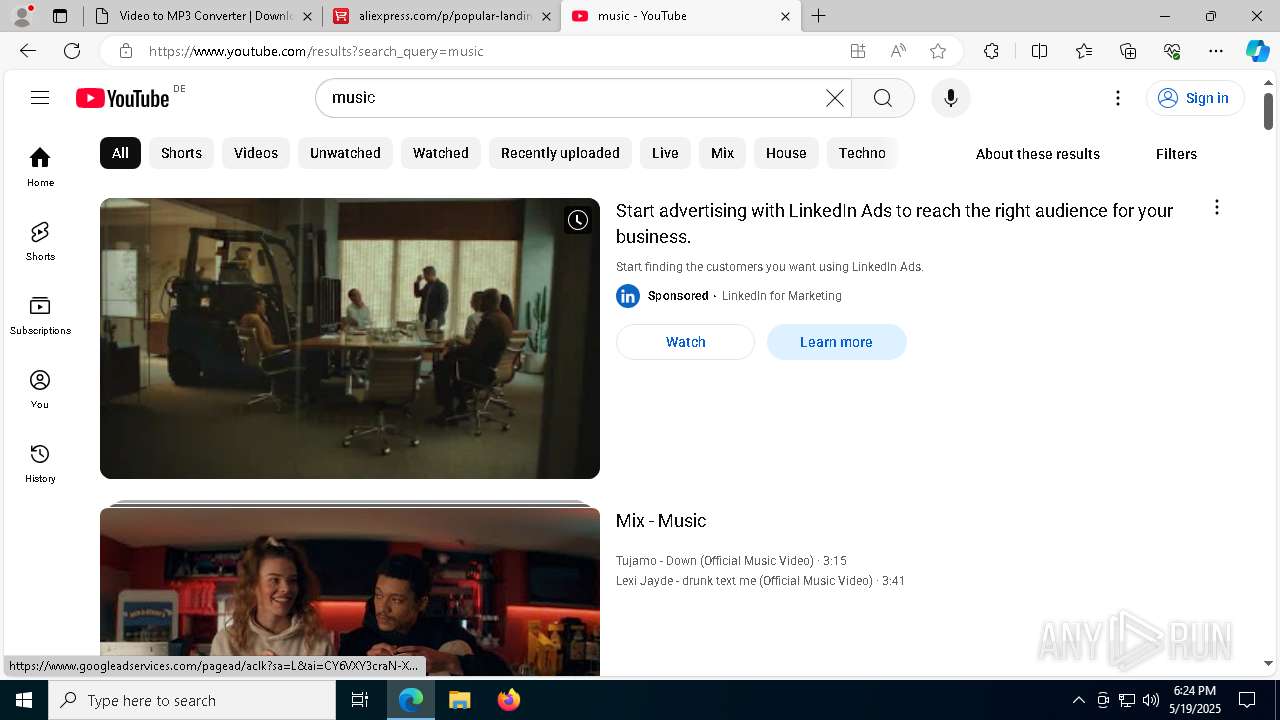The image size is (1280, 720).
Task: Add this page to favorites (star)
Action: point(937,51)
